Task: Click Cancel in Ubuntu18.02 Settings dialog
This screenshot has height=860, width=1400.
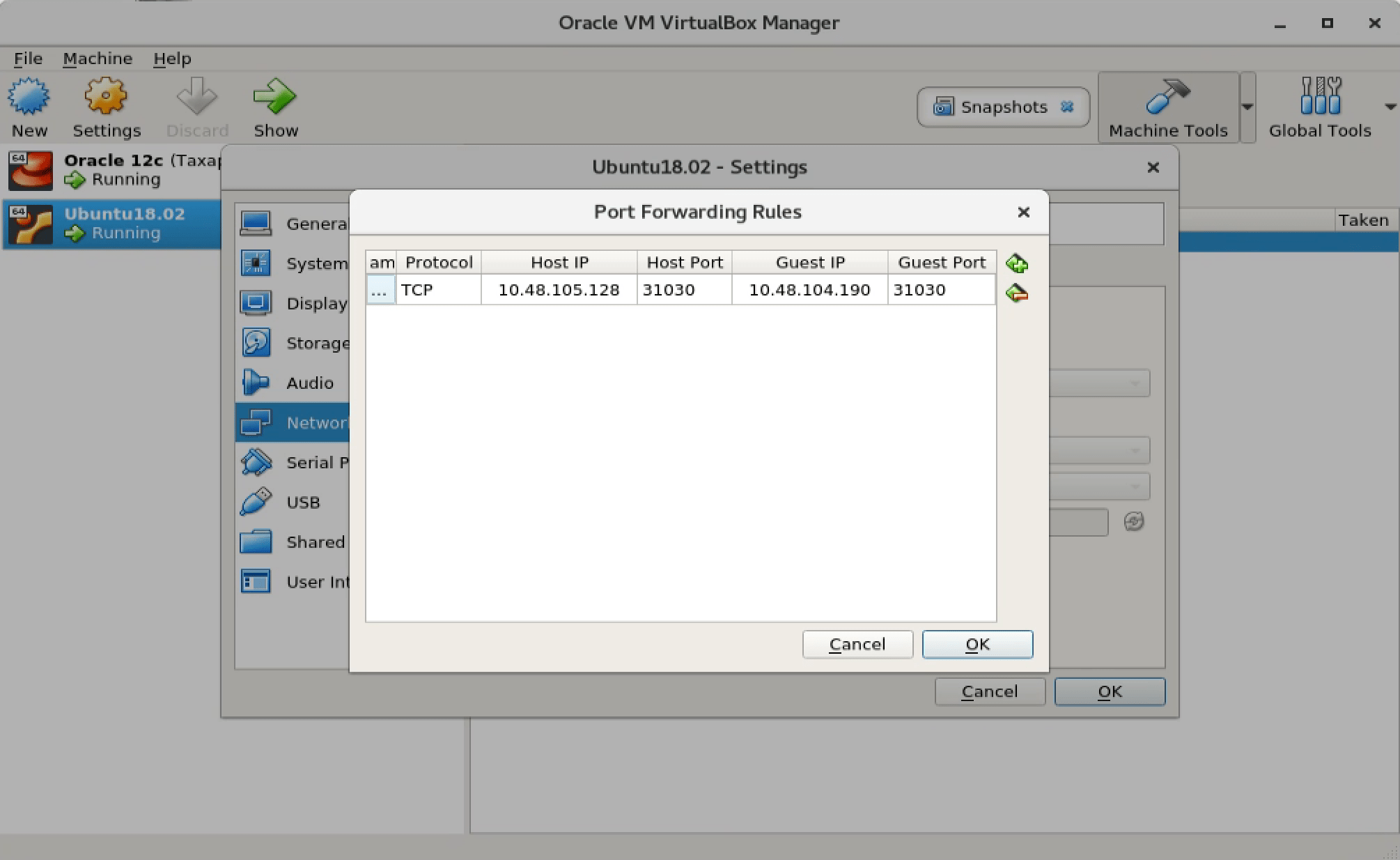Action: (x=990, y=691)
